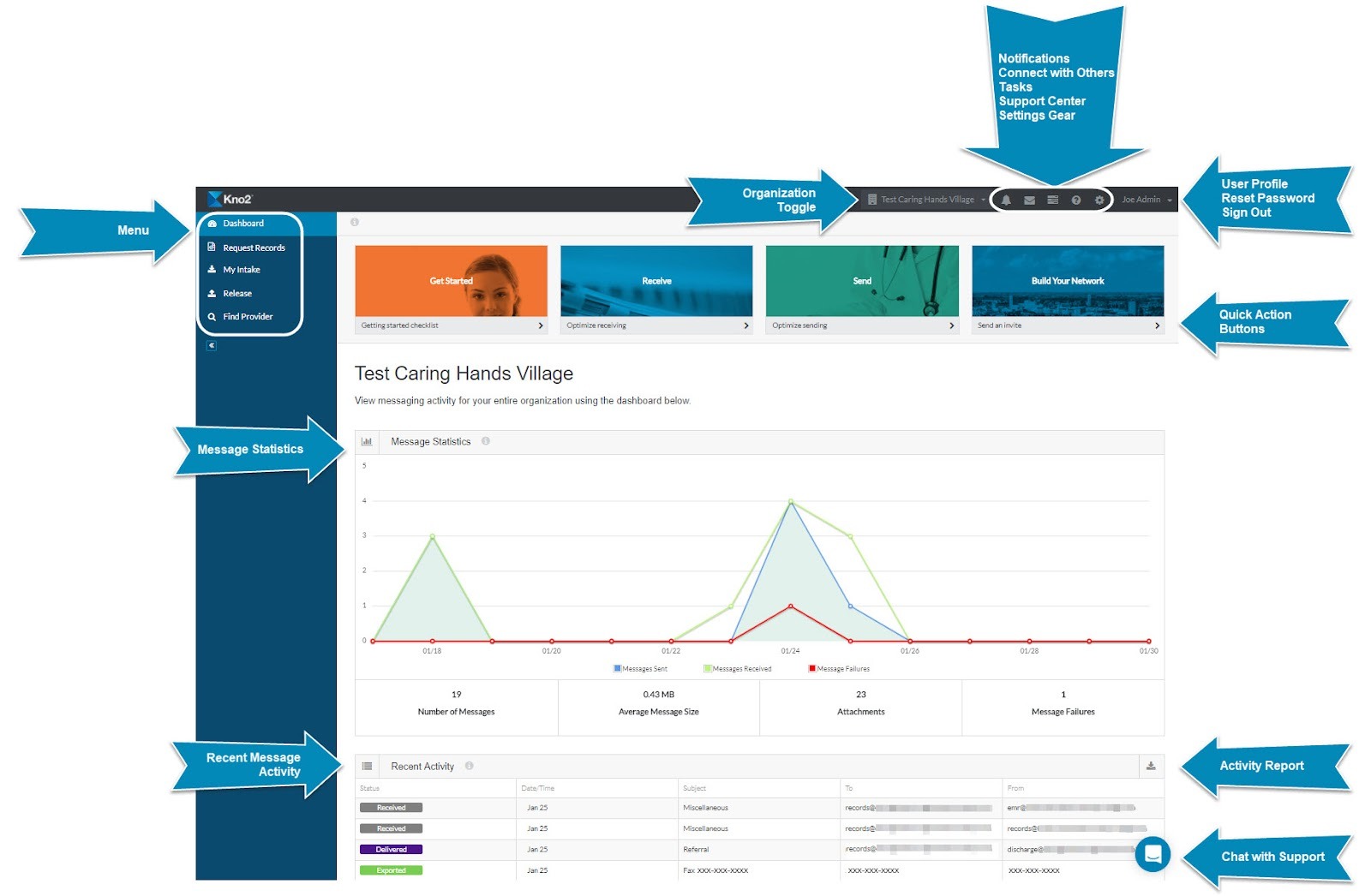This screenshot has height=896, width=1371.
Task: Open Getting started checklist arrow
Action: coord(541,326)
